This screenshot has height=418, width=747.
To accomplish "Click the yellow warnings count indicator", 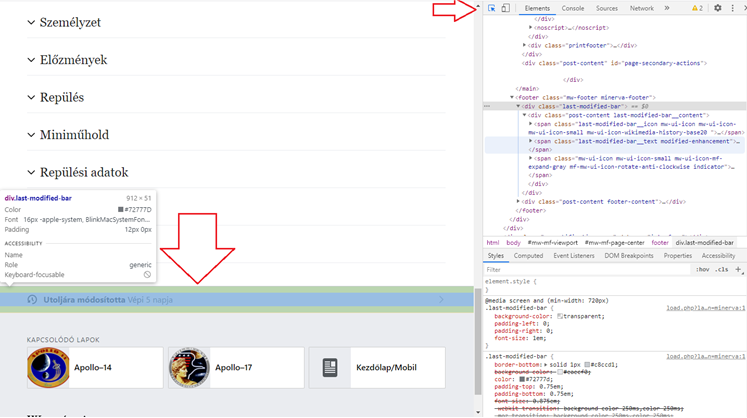I will 695,8.
